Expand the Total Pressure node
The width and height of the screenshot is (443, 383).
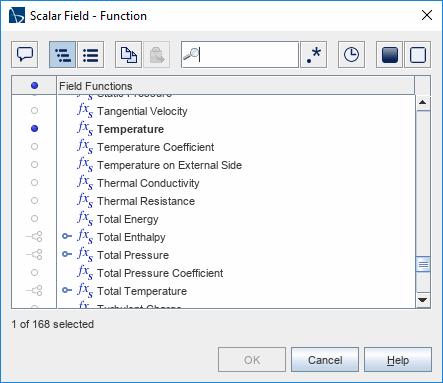tap(67, 254)
